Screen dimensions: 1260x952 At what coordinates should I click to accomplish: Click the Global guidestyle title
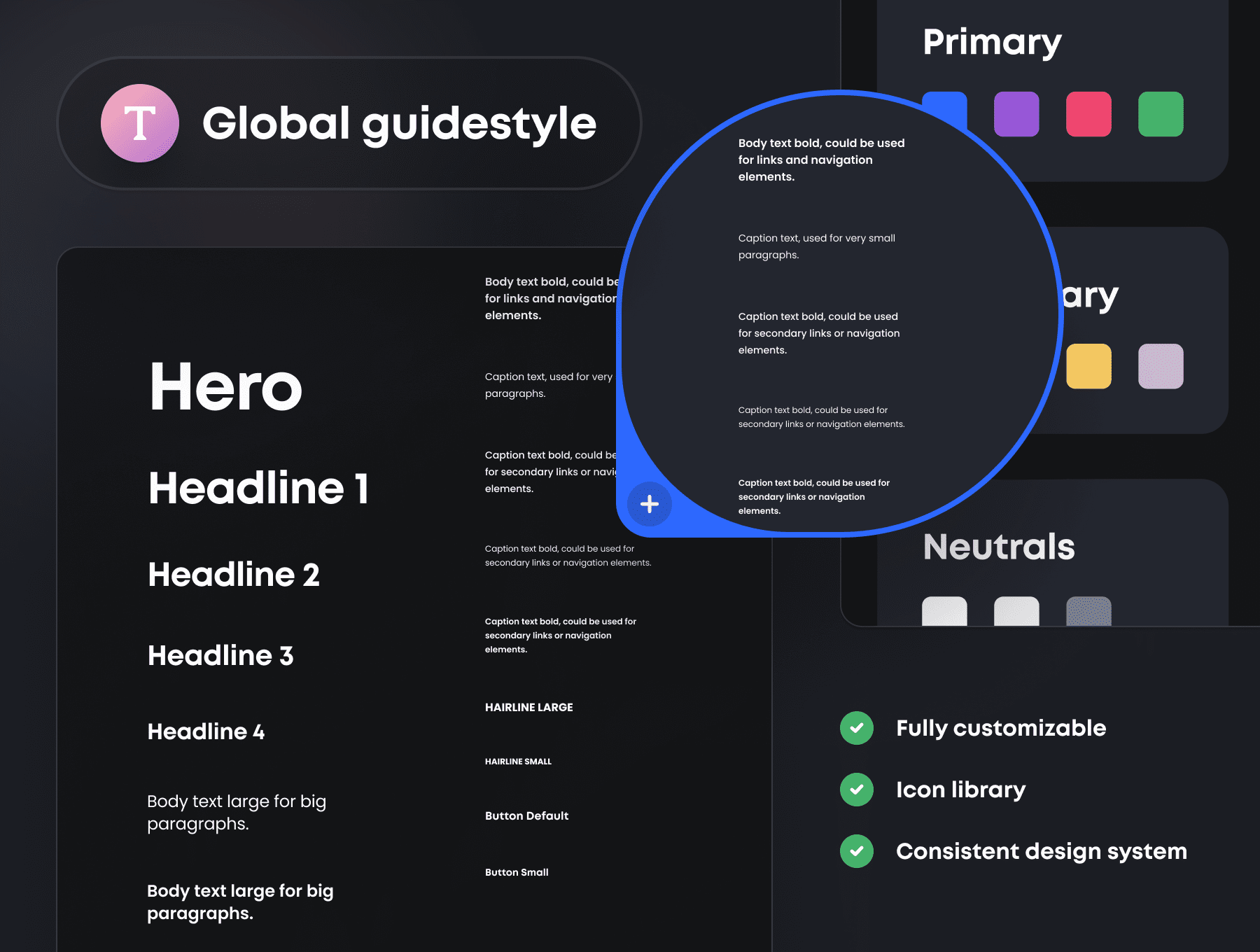399,124
